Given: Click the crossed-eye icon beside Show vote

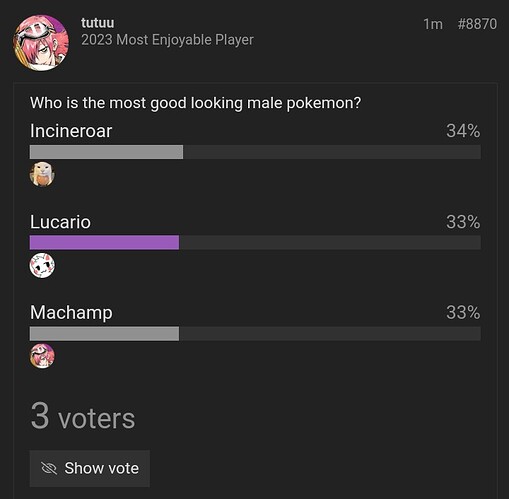Looking at the screenshot, I should pos(49,468).
